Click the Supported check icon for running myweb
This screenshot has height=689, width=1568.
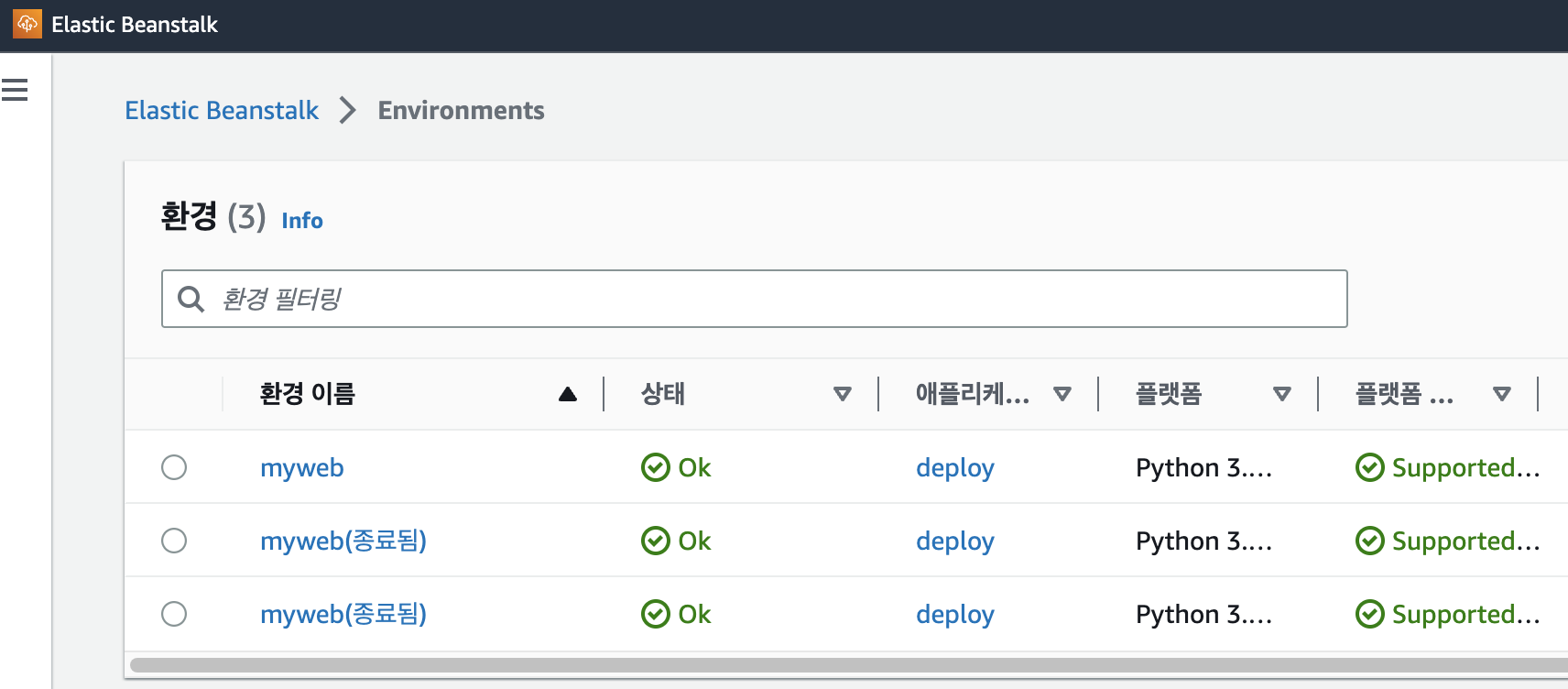click(1370, 467)
